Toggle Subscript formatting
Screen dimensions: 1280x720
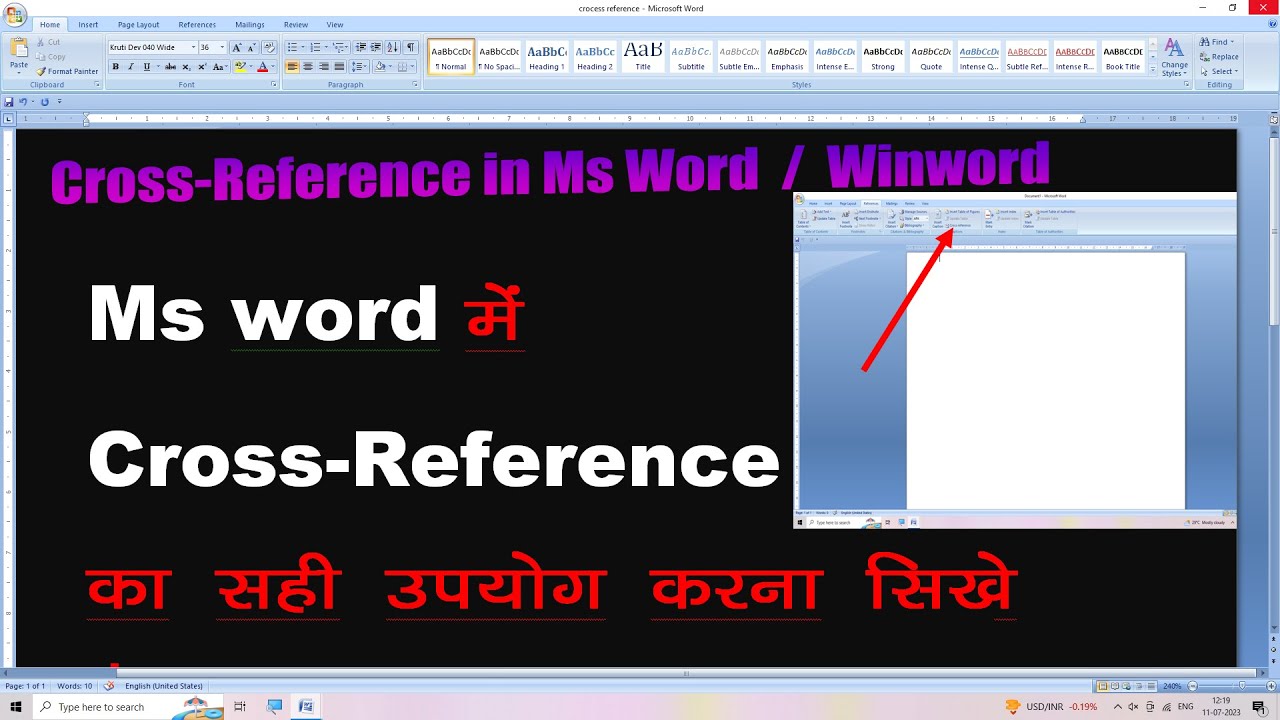pyautogui.click(x=186, y=67)
